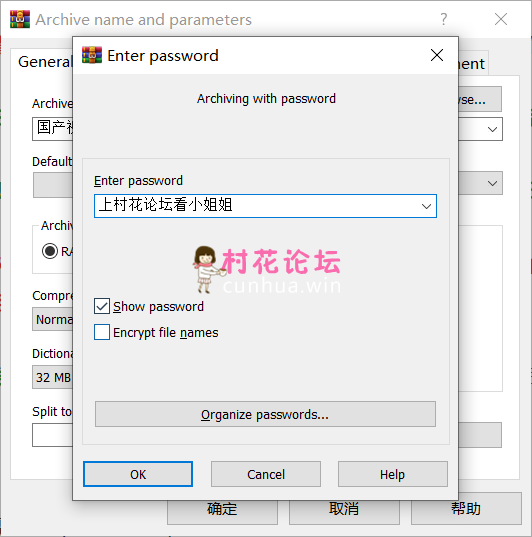Open the partially hidden tab ending in 'ent'
This screenshot has width=532, height=537.
click(473, 64)
